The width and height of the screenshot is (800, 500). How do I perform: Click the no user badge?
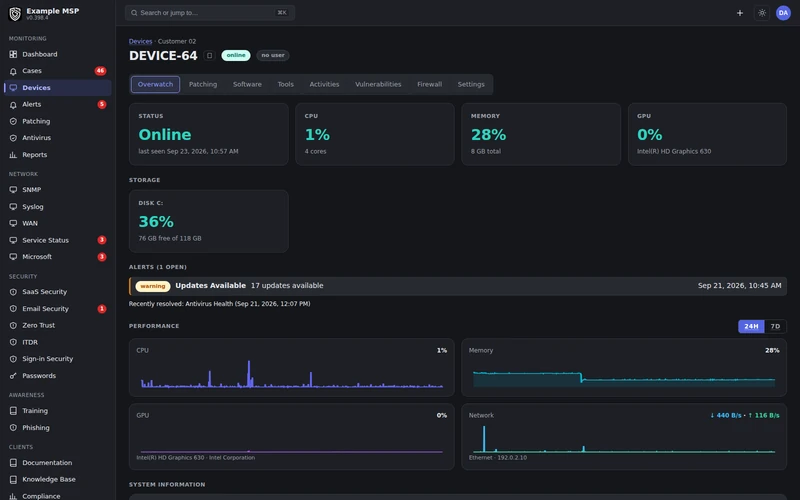point(273,56)
